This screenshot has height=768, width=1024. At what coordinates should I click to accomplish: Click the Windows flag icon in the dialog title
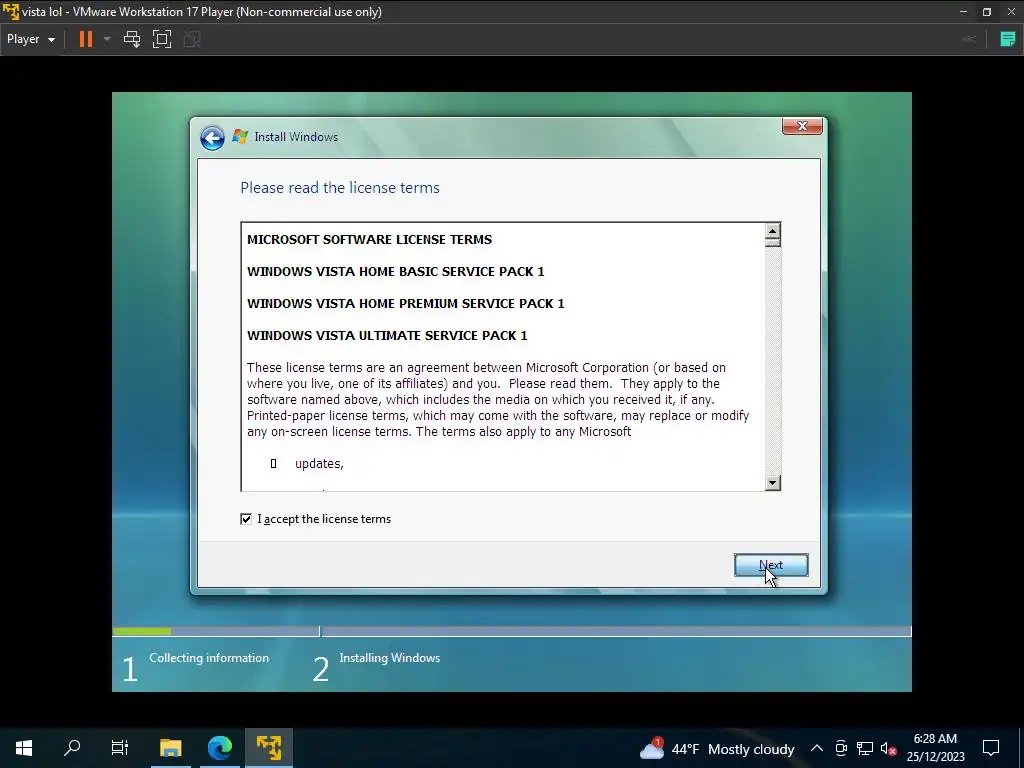click(x=240, y=136)
